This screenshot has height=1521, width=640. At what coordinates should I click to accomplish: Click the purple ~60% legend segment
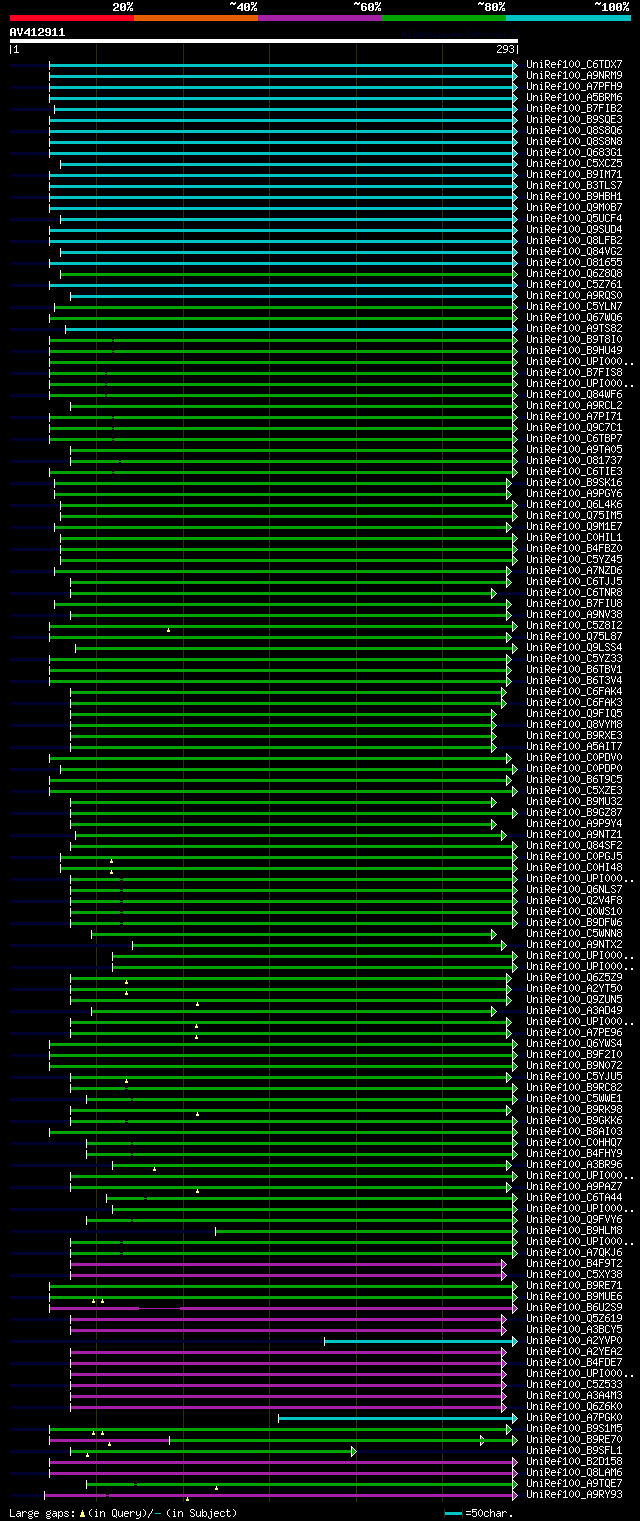320,17
